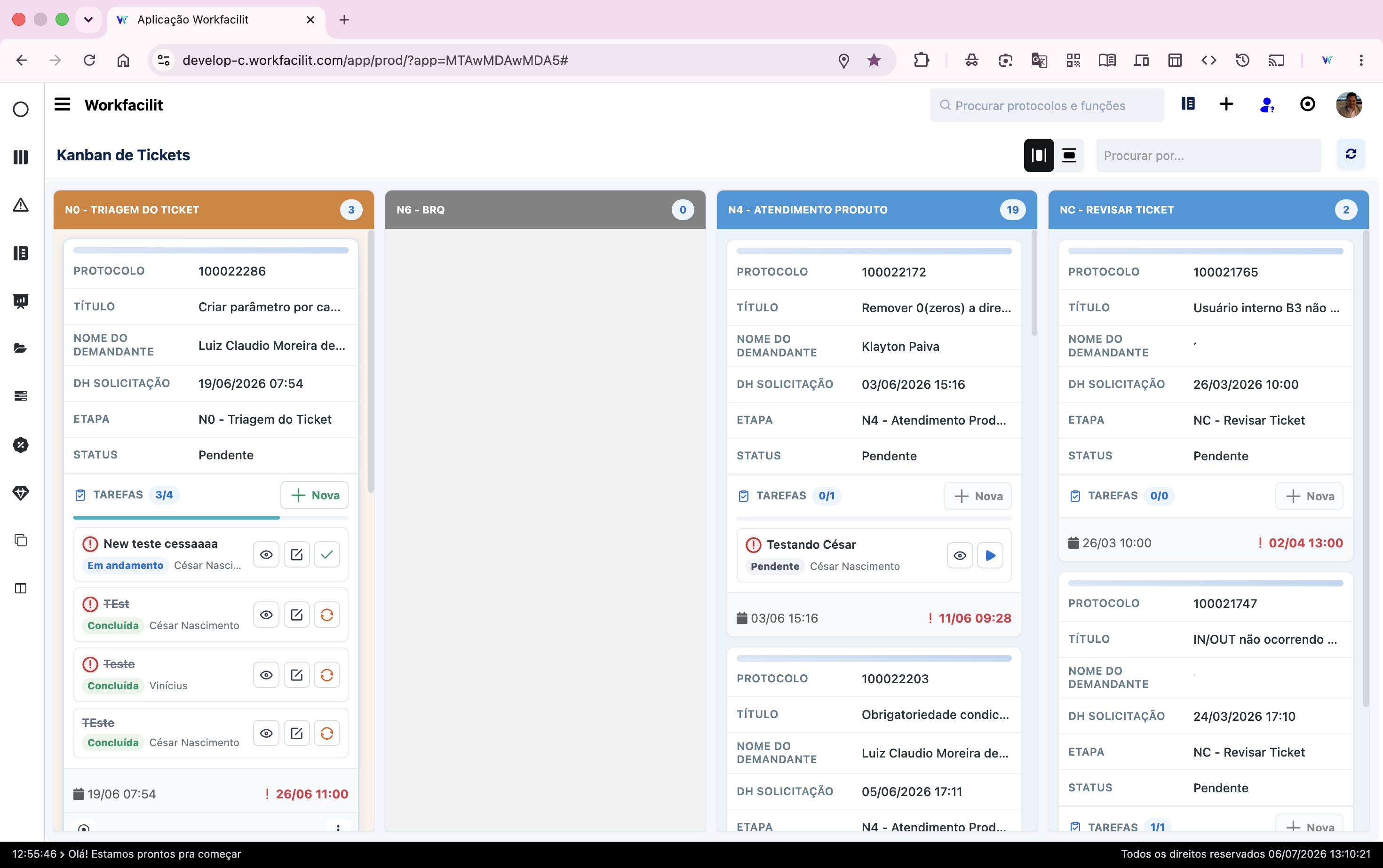Click the plus icon in the app header

[1226, 104]
